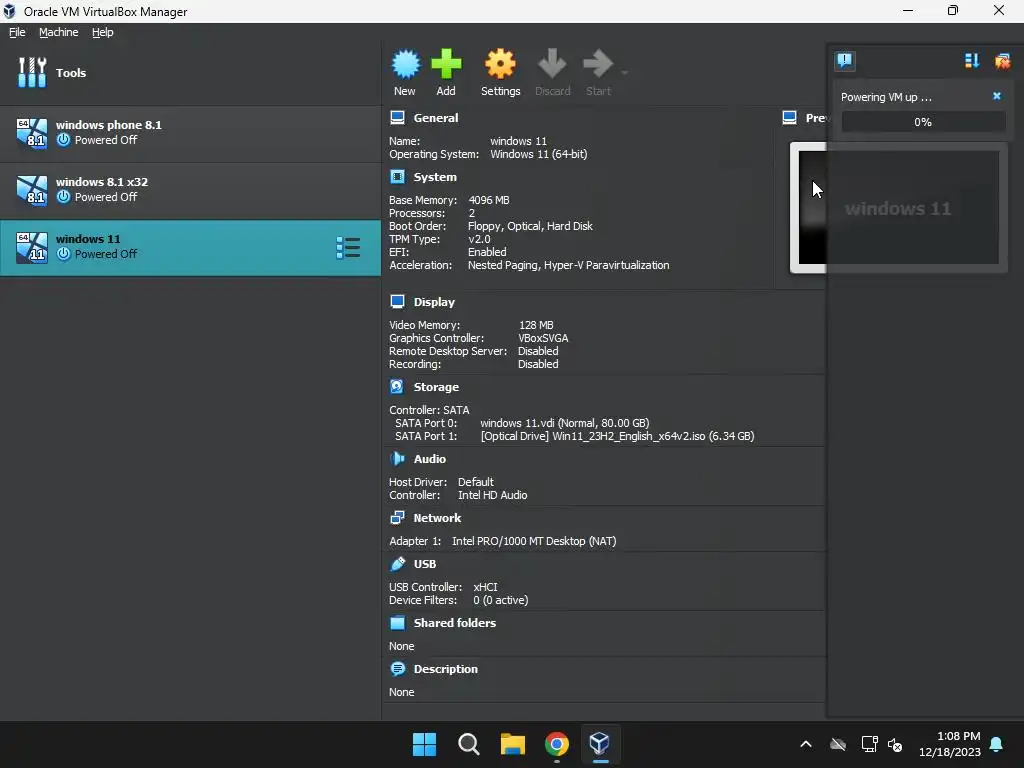Click the Description section header

[x=445, y=669]
